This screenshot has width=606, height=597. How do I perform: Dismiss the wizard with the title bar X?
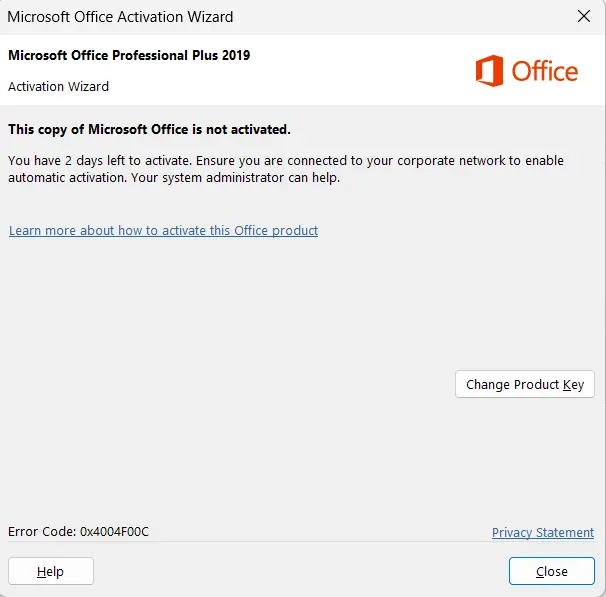584,16
